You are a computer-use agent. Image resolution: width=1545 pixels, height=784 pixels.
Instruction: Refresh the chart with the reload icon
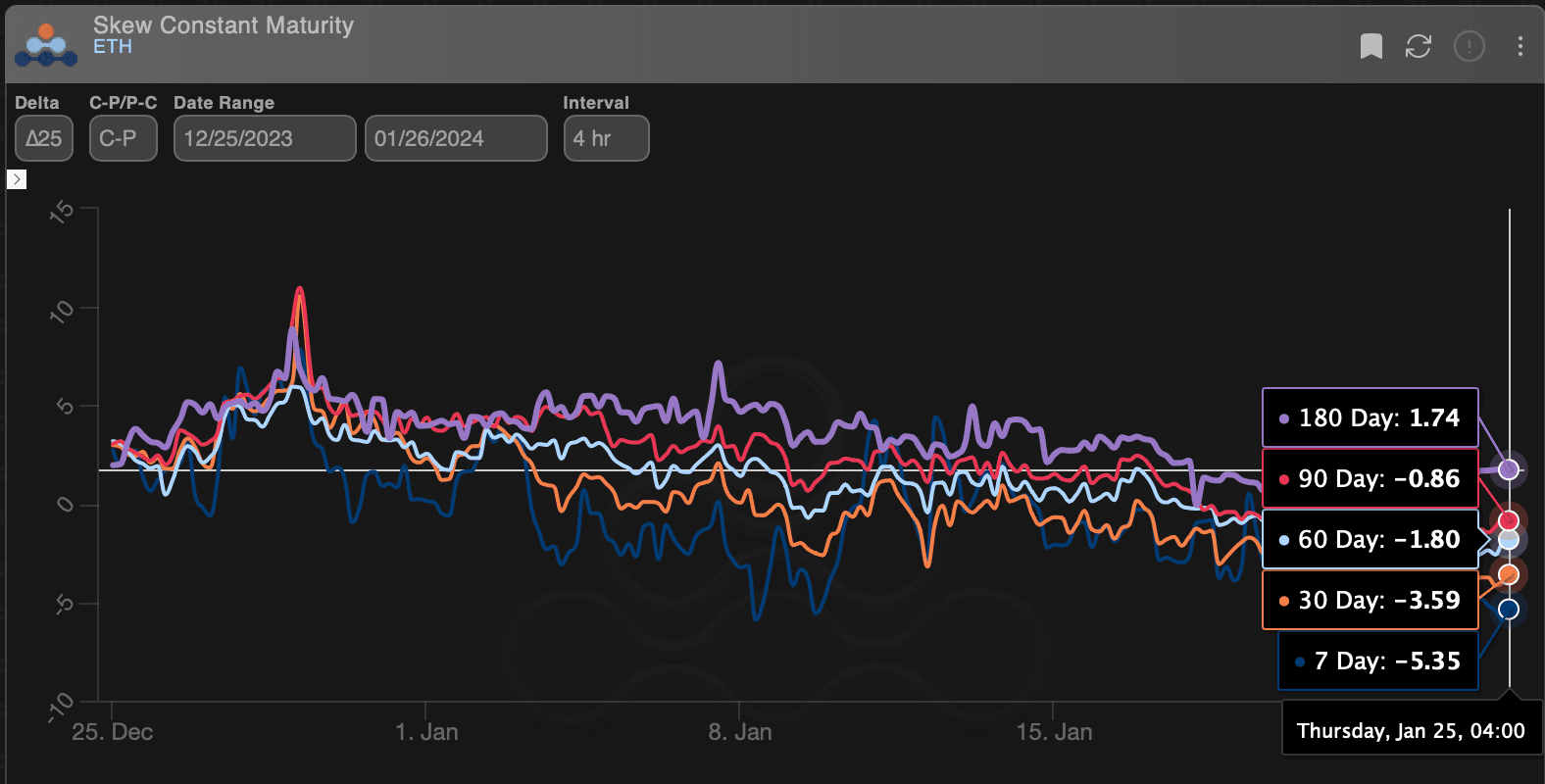click(x=1418, y=46)
